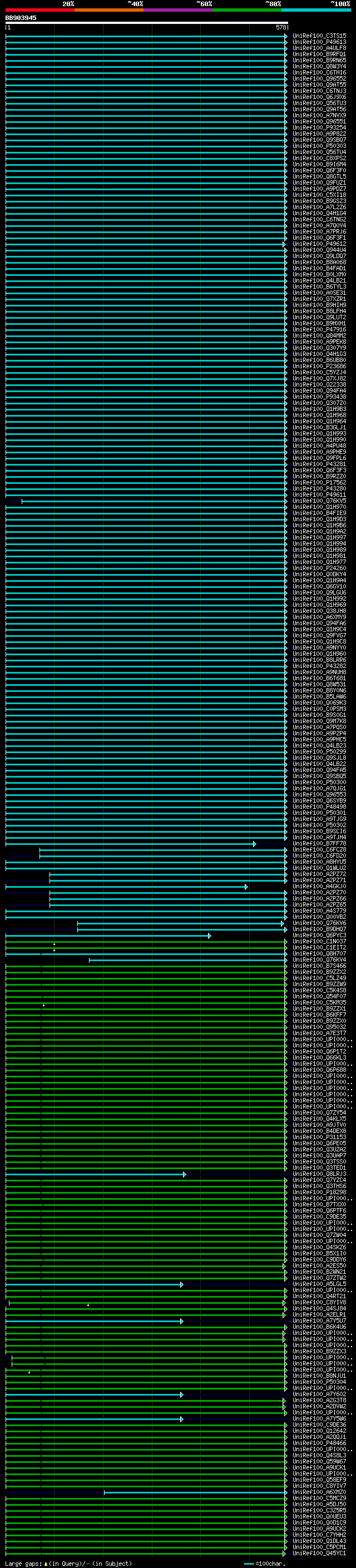Image resolution: width=356 pixels, height=1568 pixels.
Task: Click the UniRef100_Q95032 label
Action: (319, 1027)
